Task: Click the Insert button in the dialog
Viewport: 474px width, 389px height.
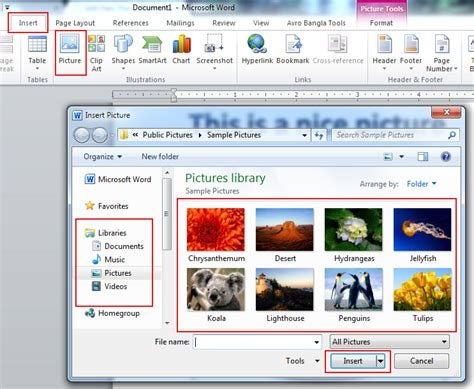Action: [353, 361]
